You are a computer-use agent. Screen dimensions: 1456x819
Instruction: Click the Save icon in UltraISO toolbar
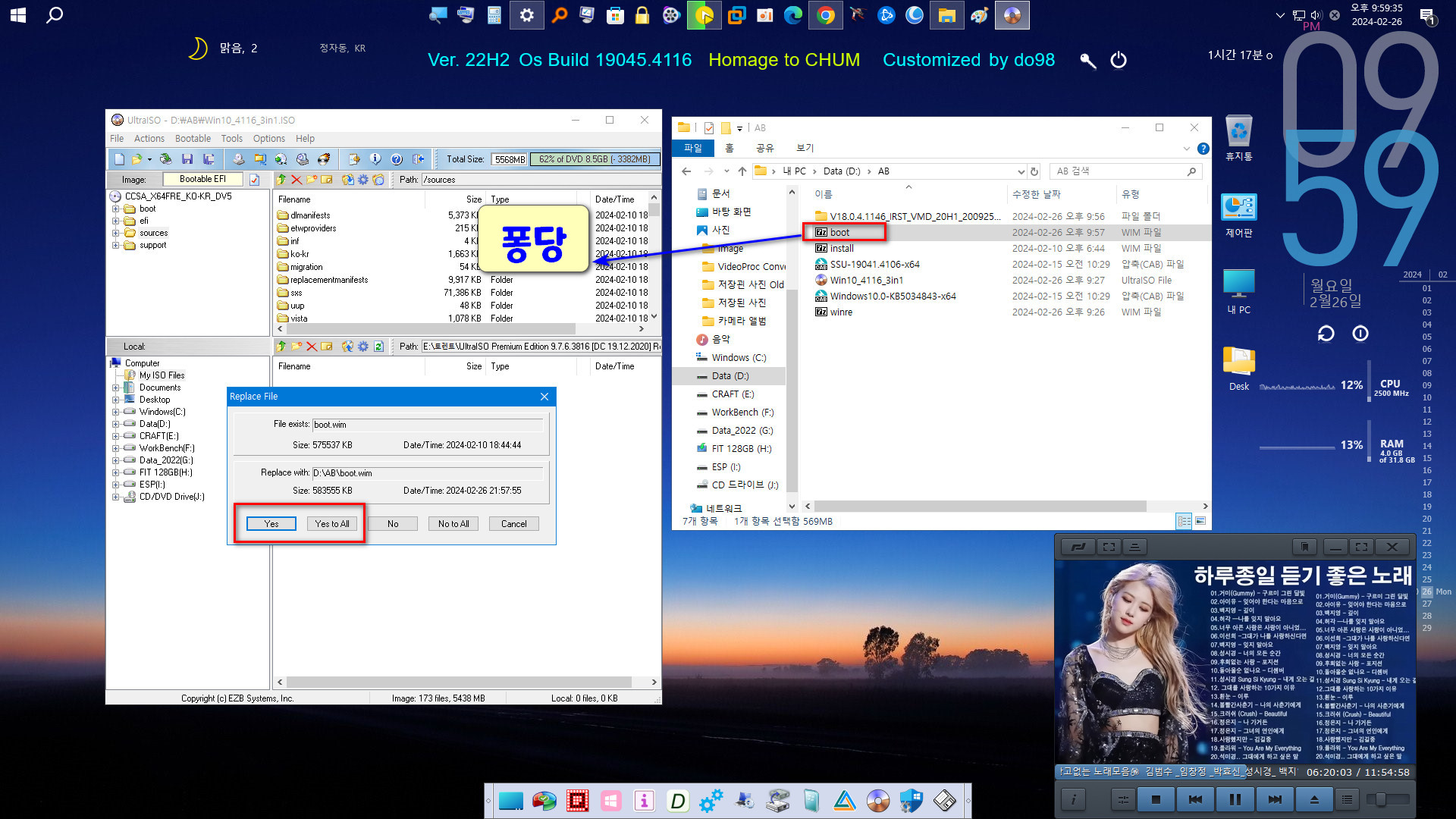tap(187, 159)
